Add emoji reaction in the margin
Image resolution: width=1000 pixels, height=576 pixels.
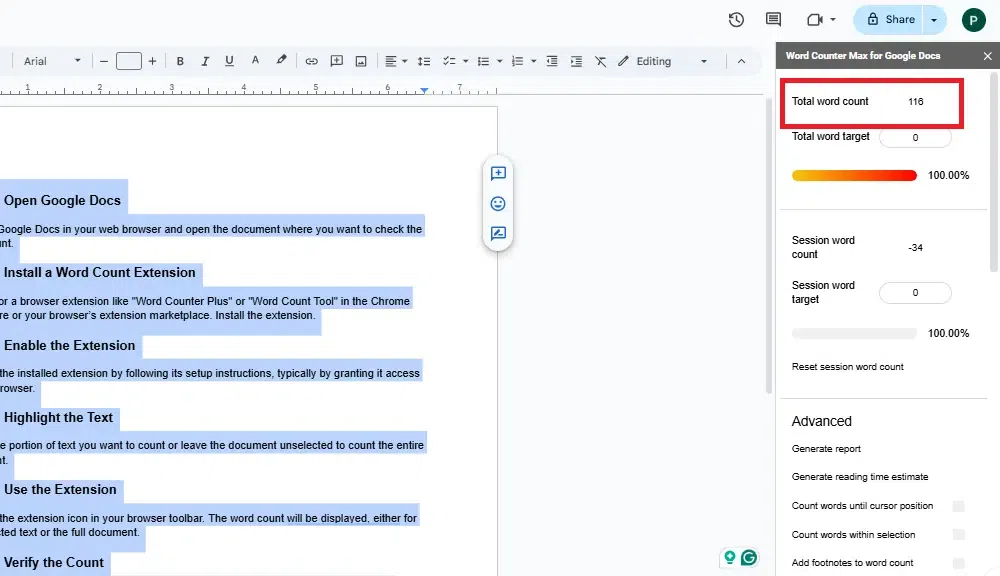tap(498, 203)
